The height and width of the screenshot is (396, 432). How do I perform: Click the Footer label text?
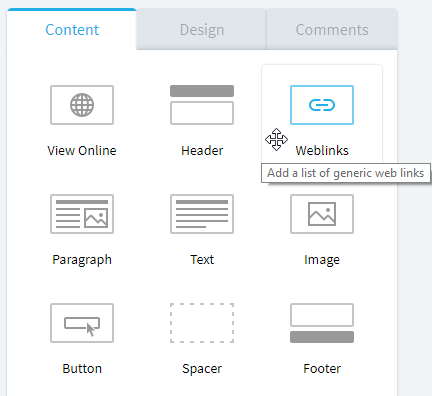click(x=322, y=369)
